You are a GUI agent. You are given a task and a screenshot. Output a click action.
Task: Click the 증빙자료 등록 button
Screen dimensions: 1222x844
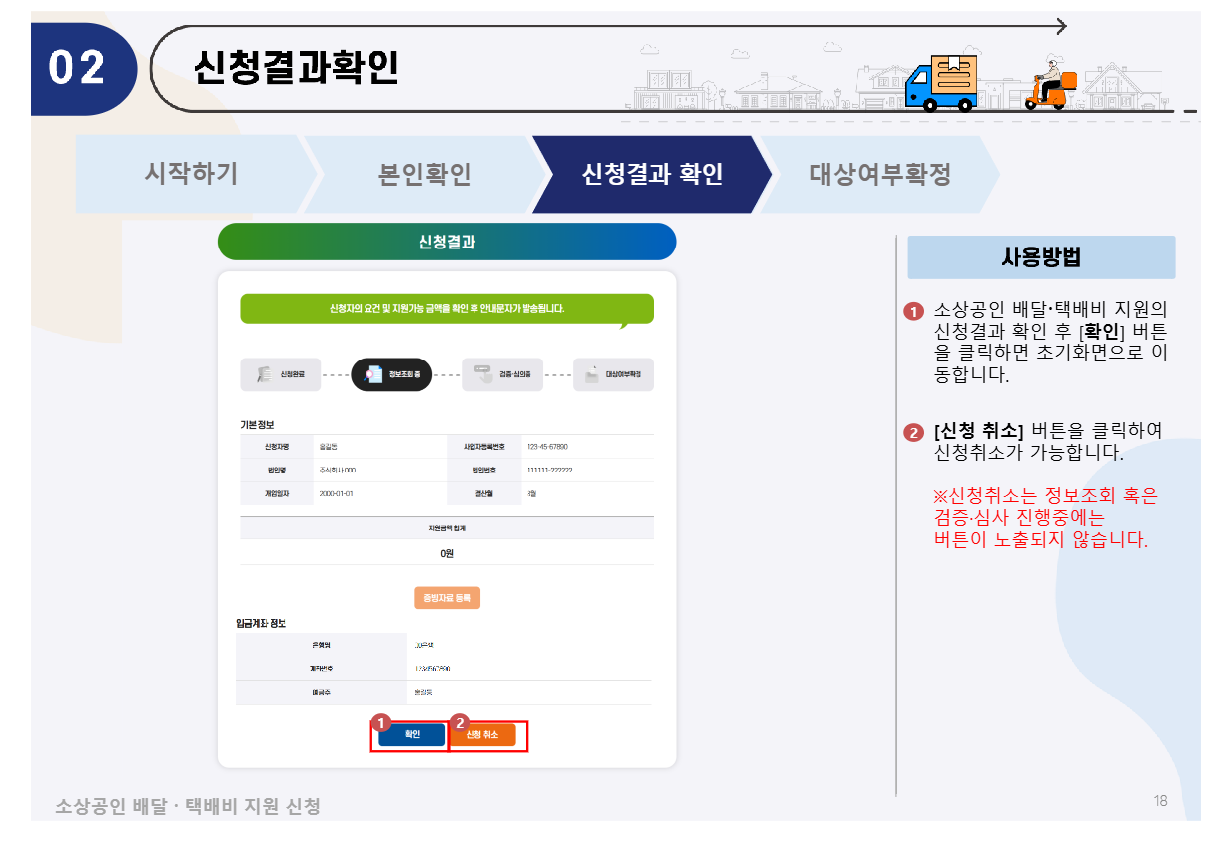point(447,598)
